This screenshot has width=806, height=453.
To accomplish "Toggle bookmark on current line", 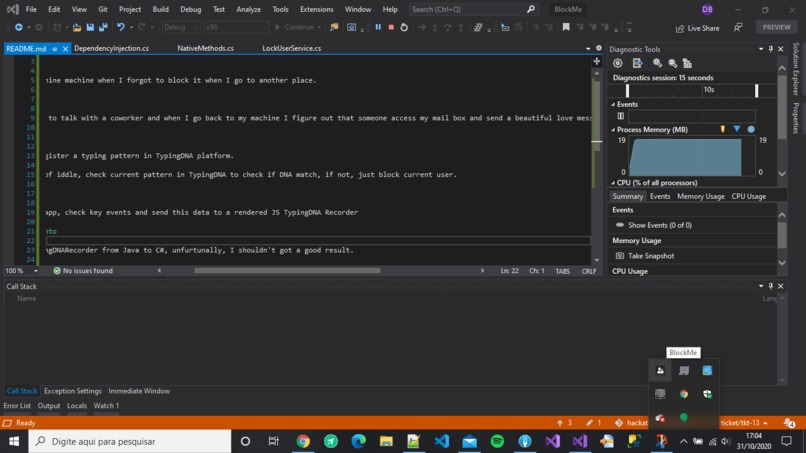I will tap(566, 27).
